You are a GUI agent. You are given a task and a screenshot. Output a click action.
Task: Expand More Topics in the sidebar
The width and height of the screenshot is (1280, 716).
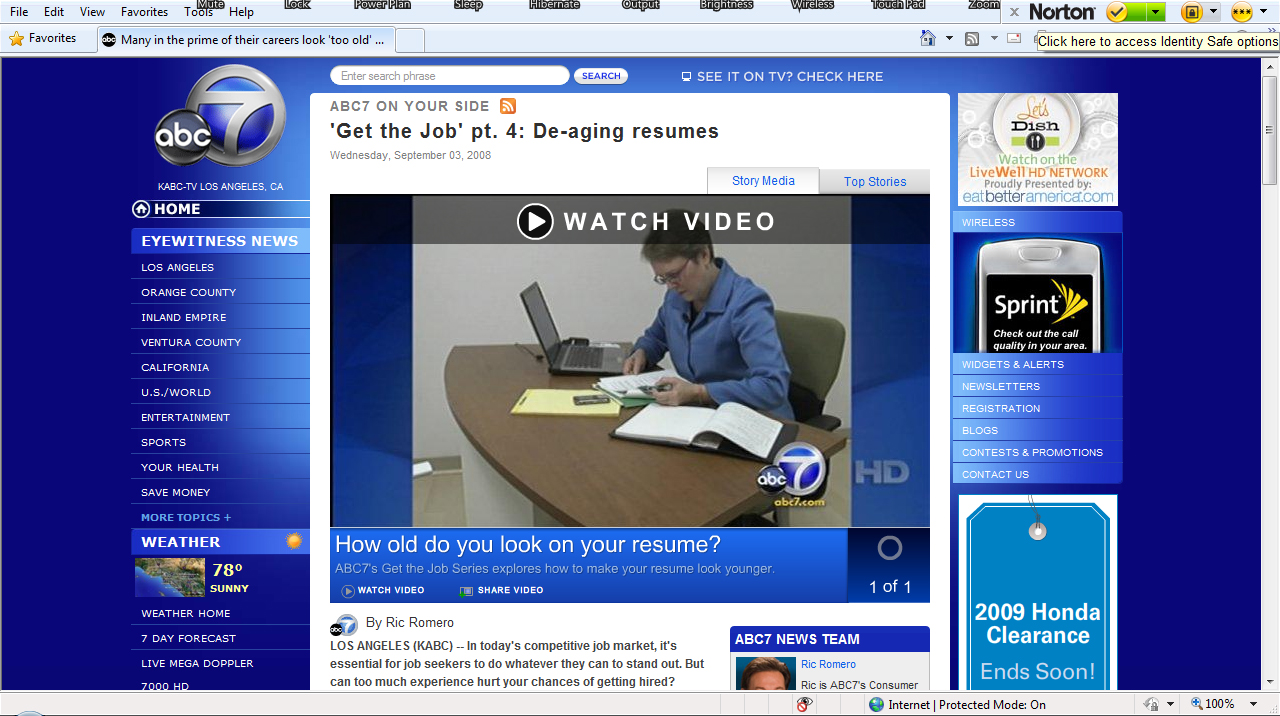point(186,517)
